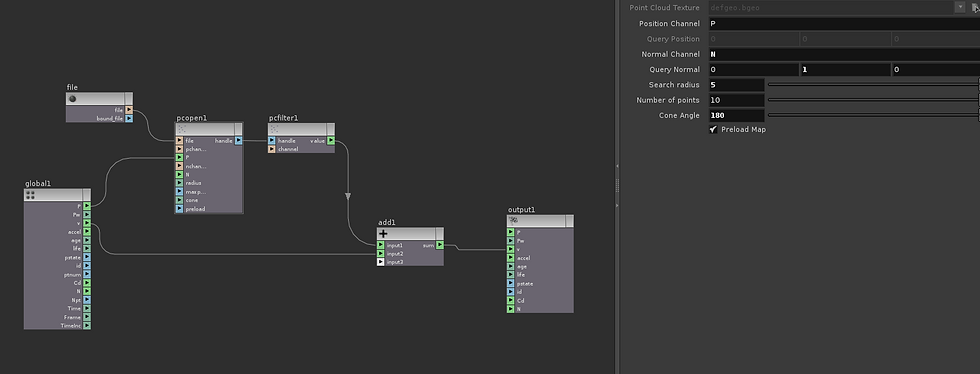
Task: Adjust the Number of points slider
Action: [x=874, y=100]
